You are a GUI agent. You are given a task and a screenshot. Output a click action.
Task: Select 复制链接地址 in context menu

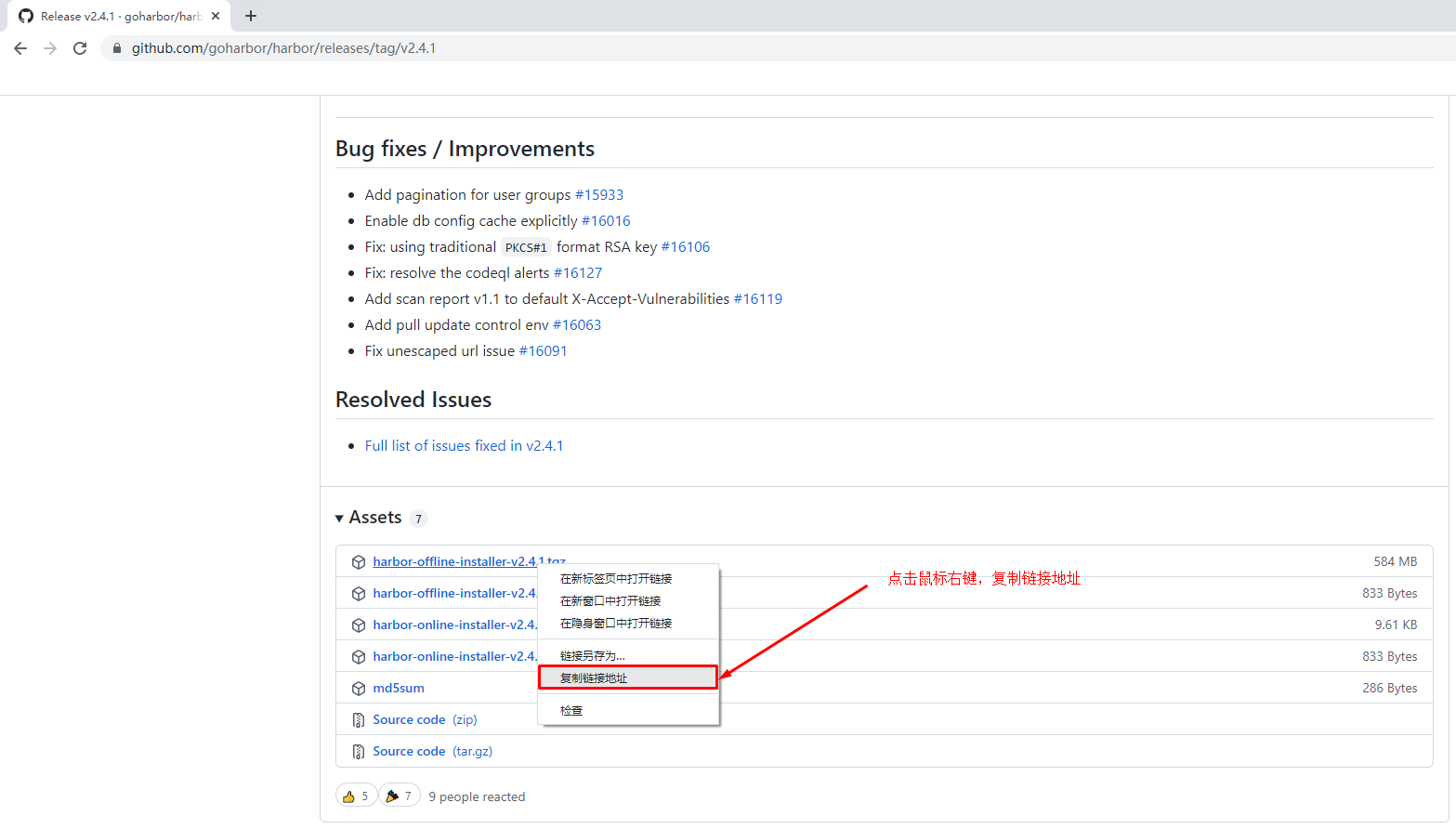coord(594,678)
